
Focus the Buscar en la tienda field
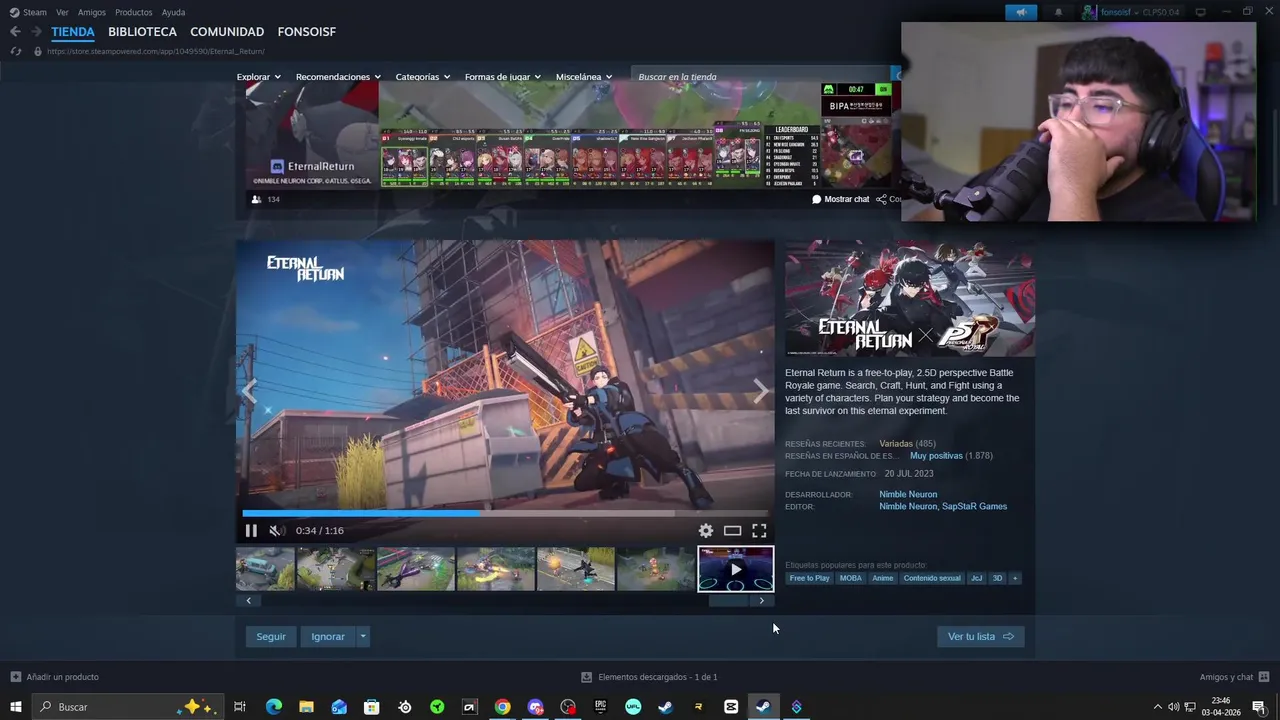(760, 77)
